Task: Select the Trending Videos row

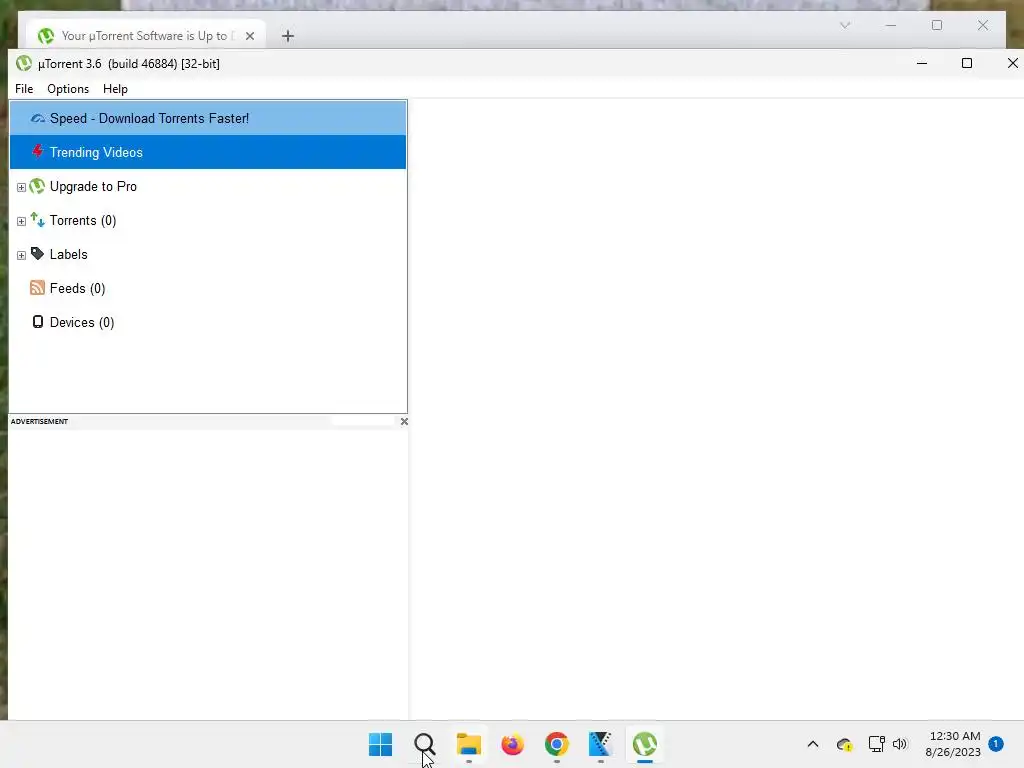Action: [208, 152]
